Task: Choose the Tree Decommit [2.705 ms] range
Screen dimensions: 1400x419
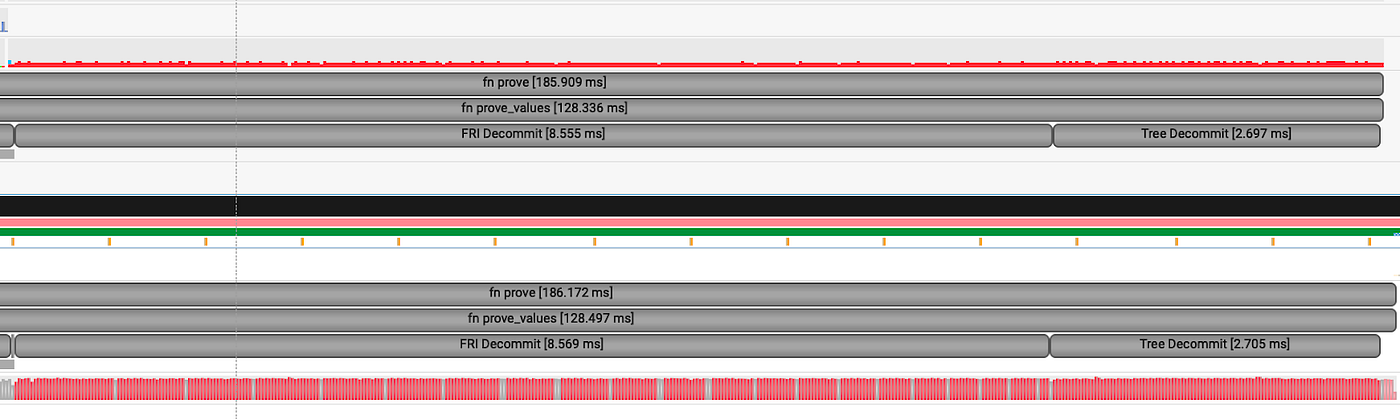Action: pyautogui.click(x=1215, y=345)
